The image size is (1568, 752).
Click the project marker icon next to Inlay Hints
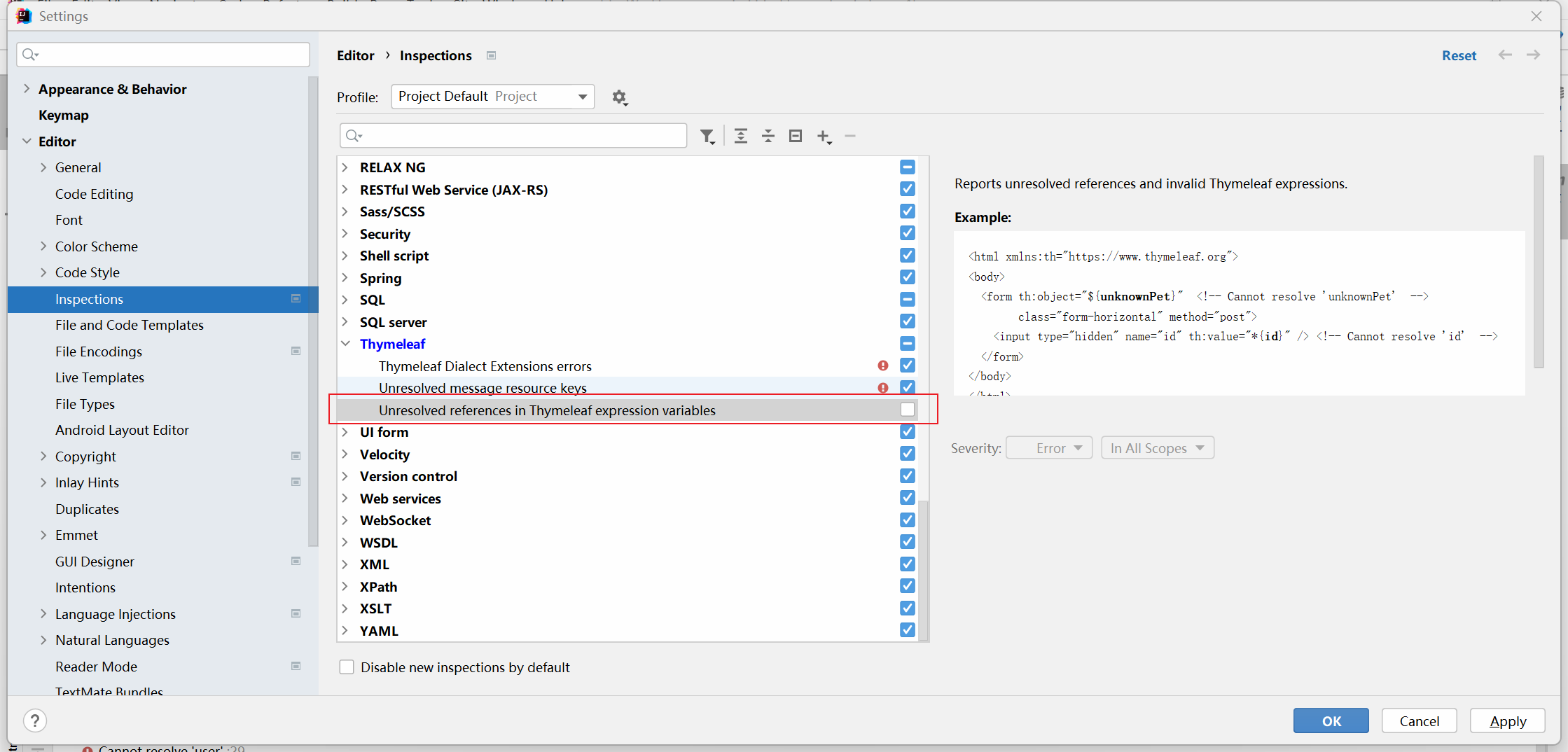tap(296, 482)
